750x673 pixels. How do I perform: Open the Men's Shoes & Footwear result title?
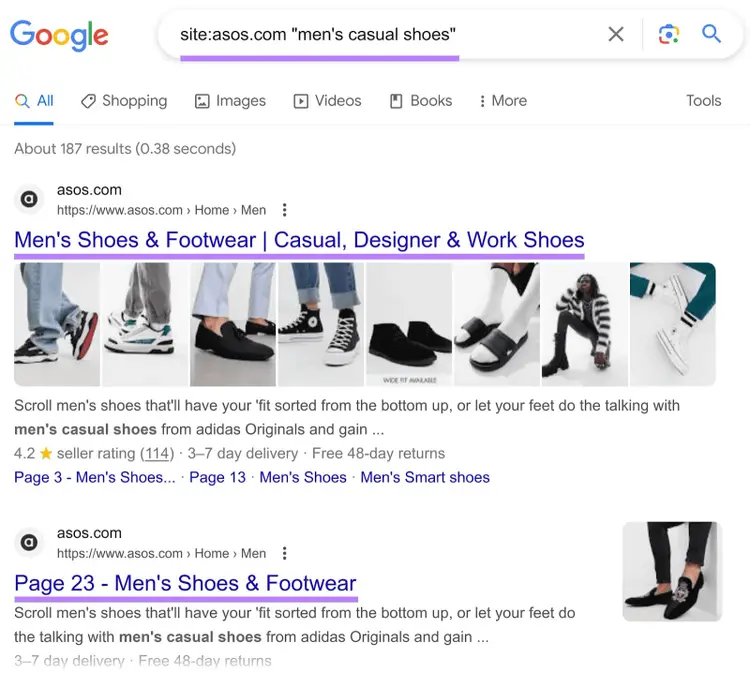(x=299, y=240)
